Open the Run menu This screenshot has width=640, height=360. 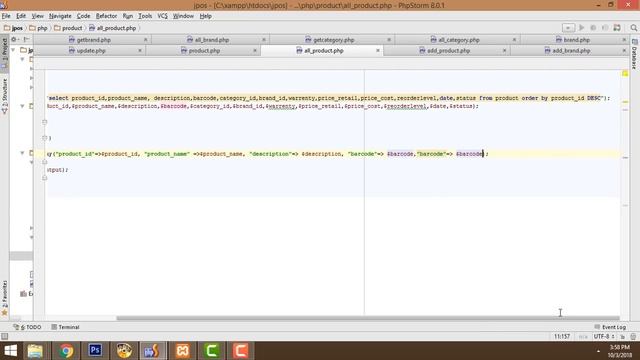tap(128, 16)
